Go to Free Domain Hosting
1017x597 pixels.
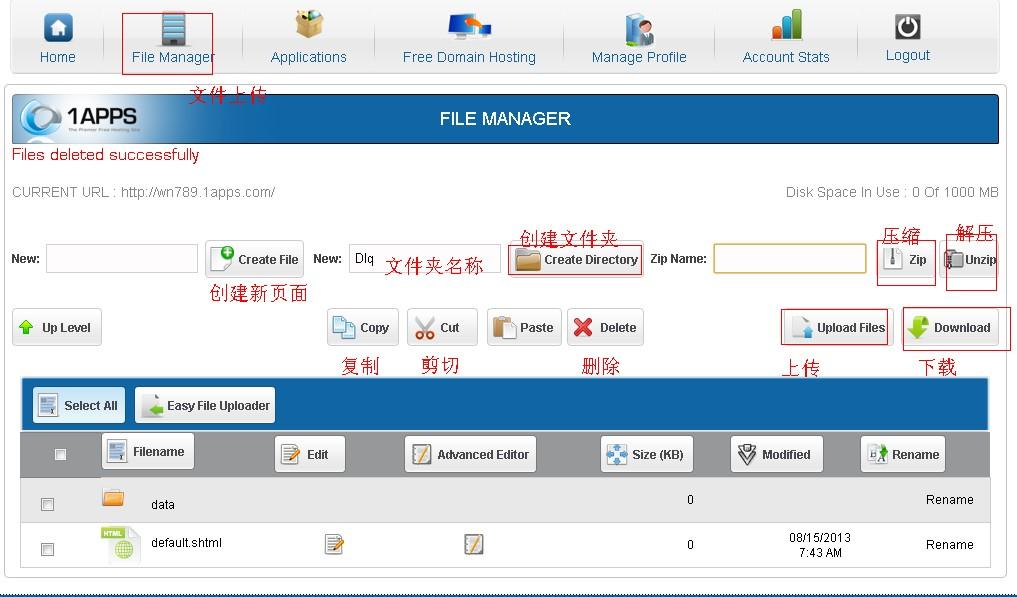[x=468, y=26]
